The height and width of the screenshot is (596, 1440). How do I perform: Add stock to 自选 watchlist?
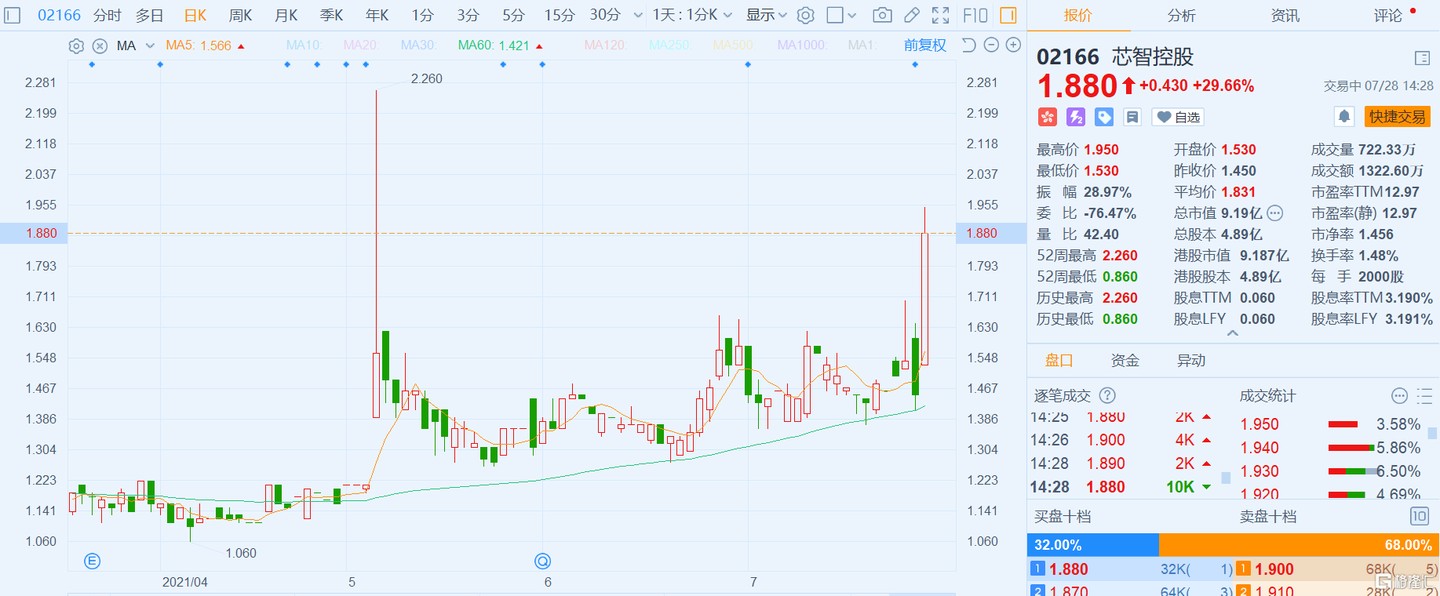(1178, 117)
